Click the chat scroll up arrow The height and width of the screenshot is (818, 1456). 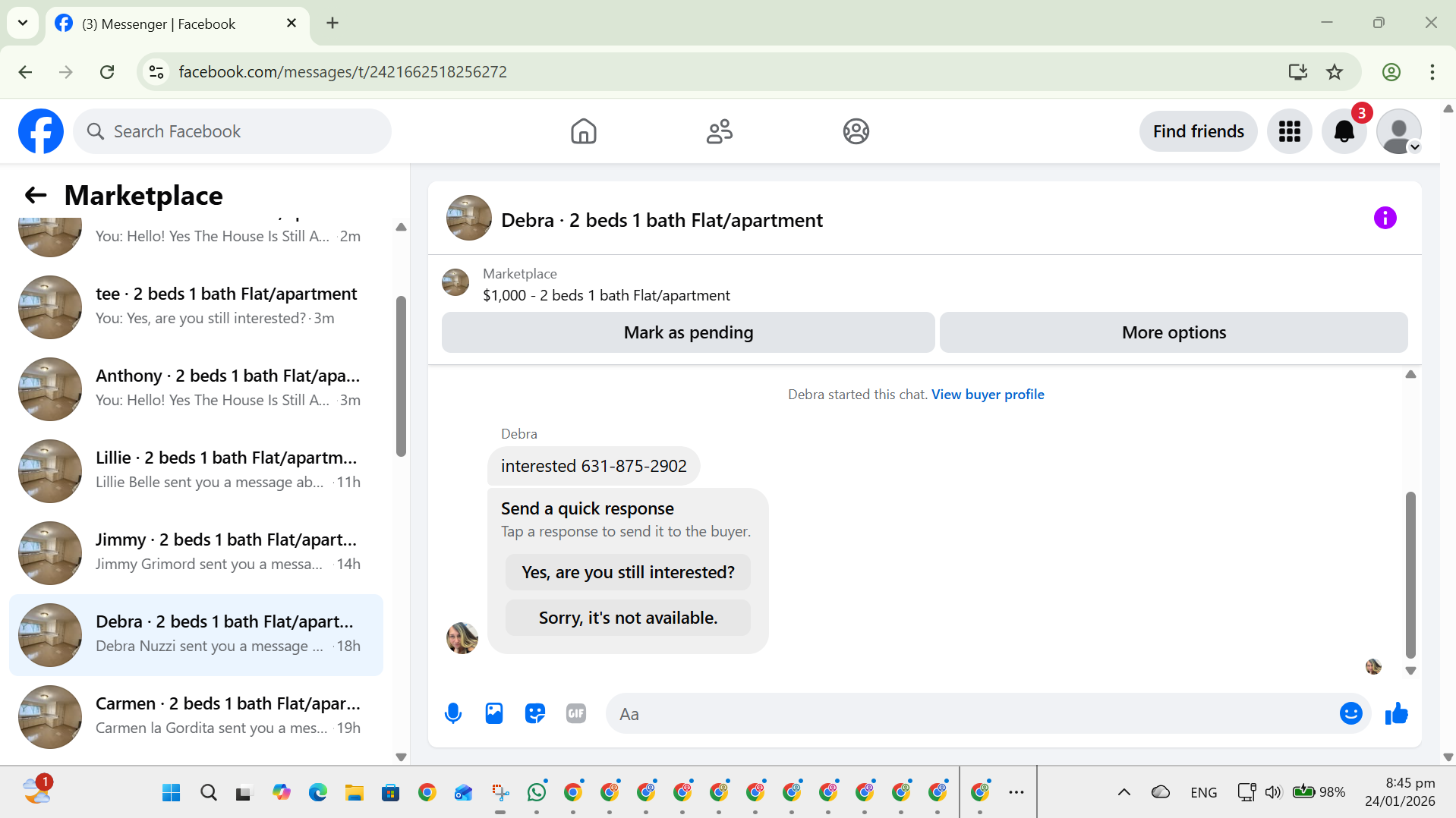(x=1410, y=374)
